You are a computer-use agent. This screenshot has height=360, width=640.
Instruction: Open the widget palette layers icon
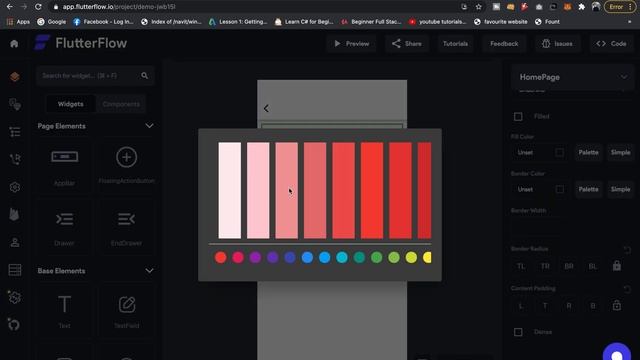coord(15,77)
